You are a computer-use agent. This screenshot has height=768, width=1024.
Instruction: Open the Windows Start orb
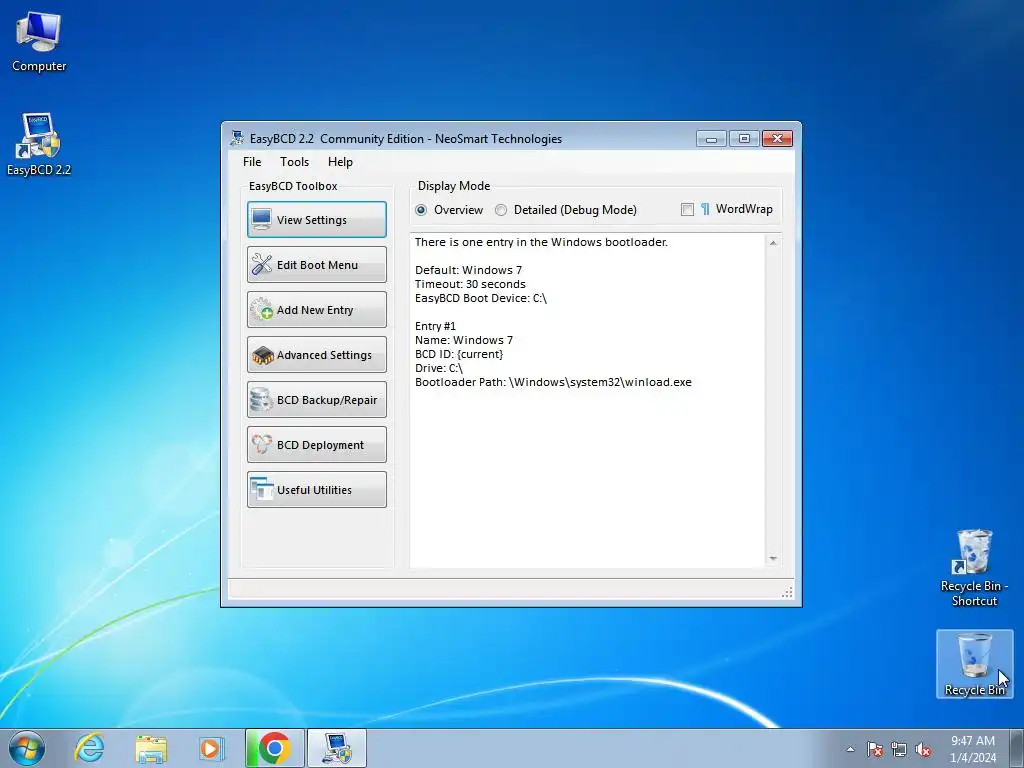coord(27,748)
